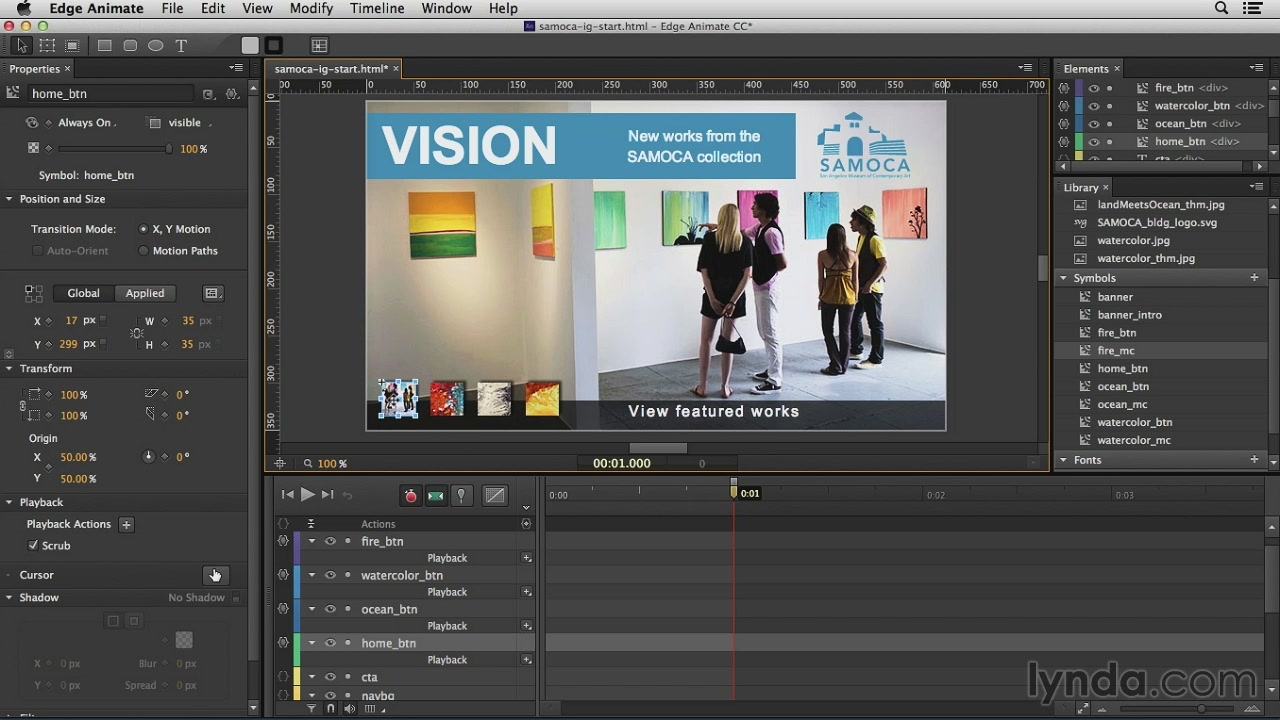Image resolution: width=1280 pixels, height=720 pixels.
Task: Open the Always On dropdown
Action: (x=86, y=123)
